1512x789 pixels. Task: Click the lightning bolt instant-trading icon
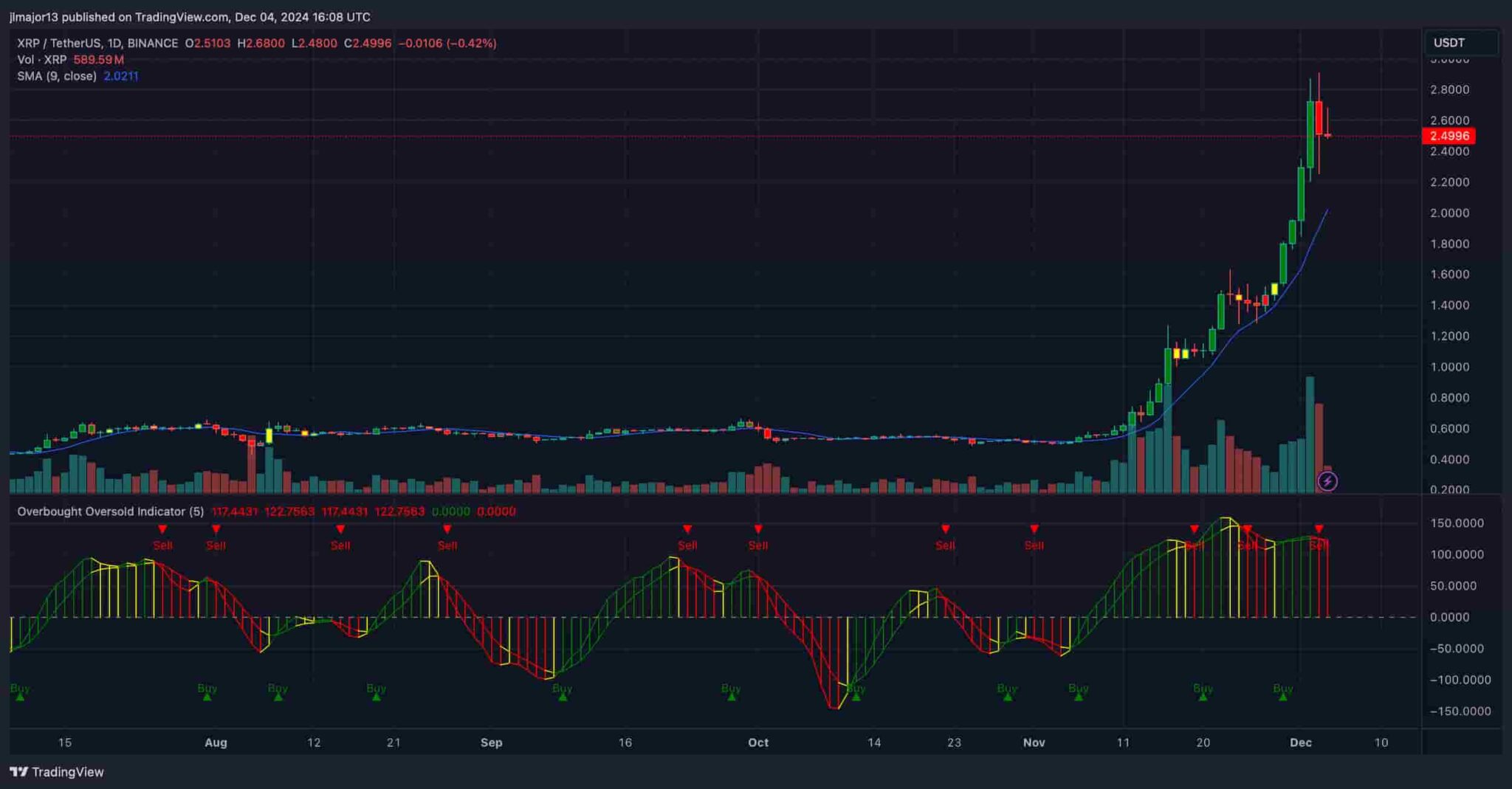1327,480
